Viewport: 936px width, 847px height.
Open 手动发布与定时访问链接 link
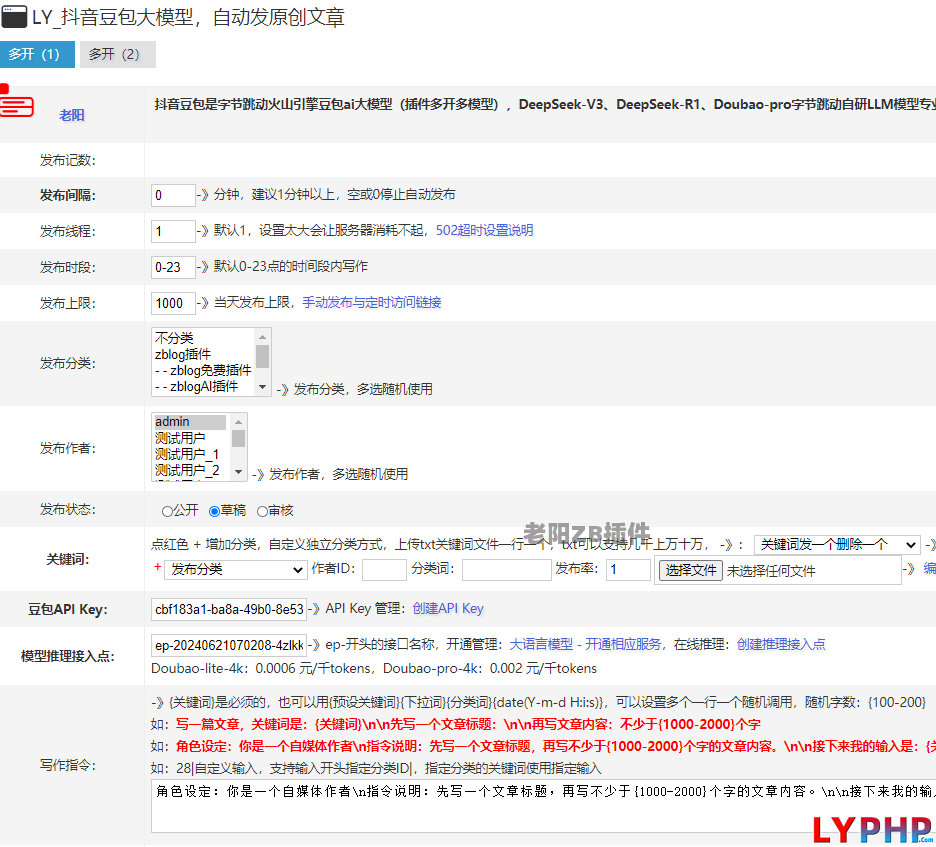pos(372,303)
